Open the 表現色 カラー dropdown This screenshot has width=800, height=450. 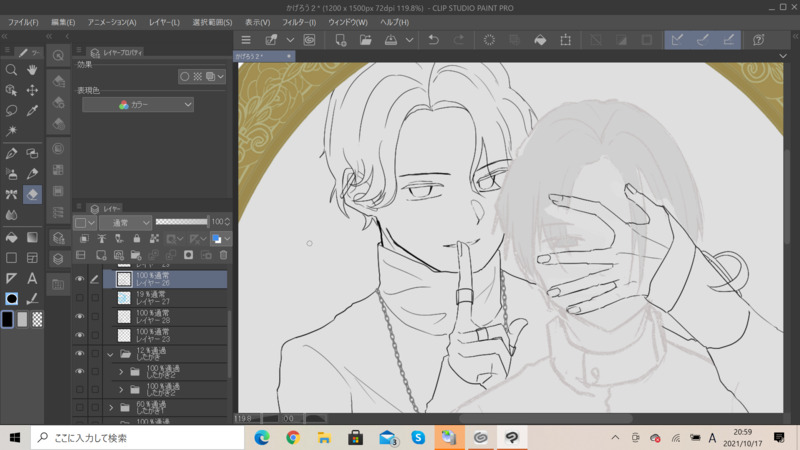click(138, 105)
